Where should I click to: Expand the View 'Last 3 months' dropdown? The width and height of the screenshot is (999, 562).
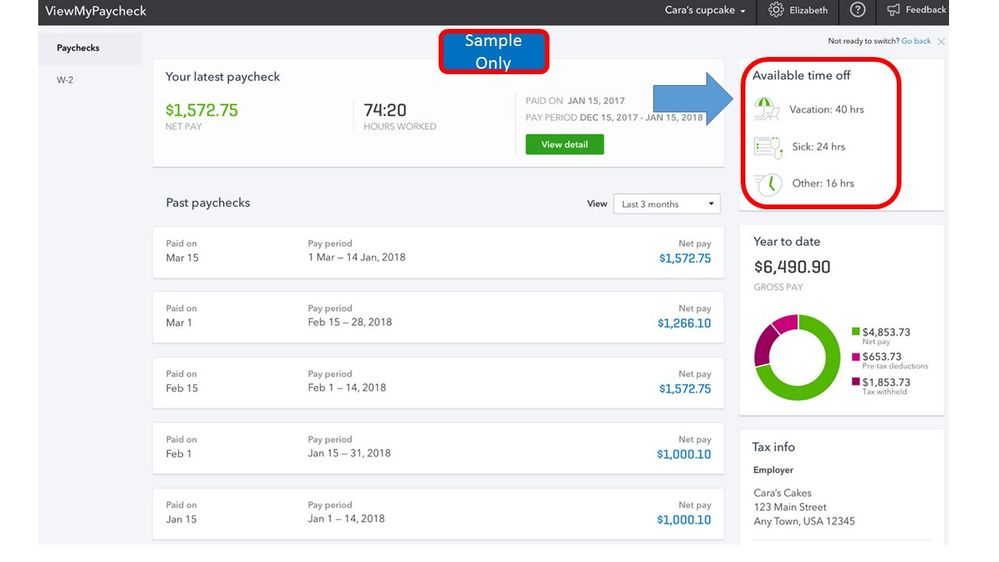(666, 204)
